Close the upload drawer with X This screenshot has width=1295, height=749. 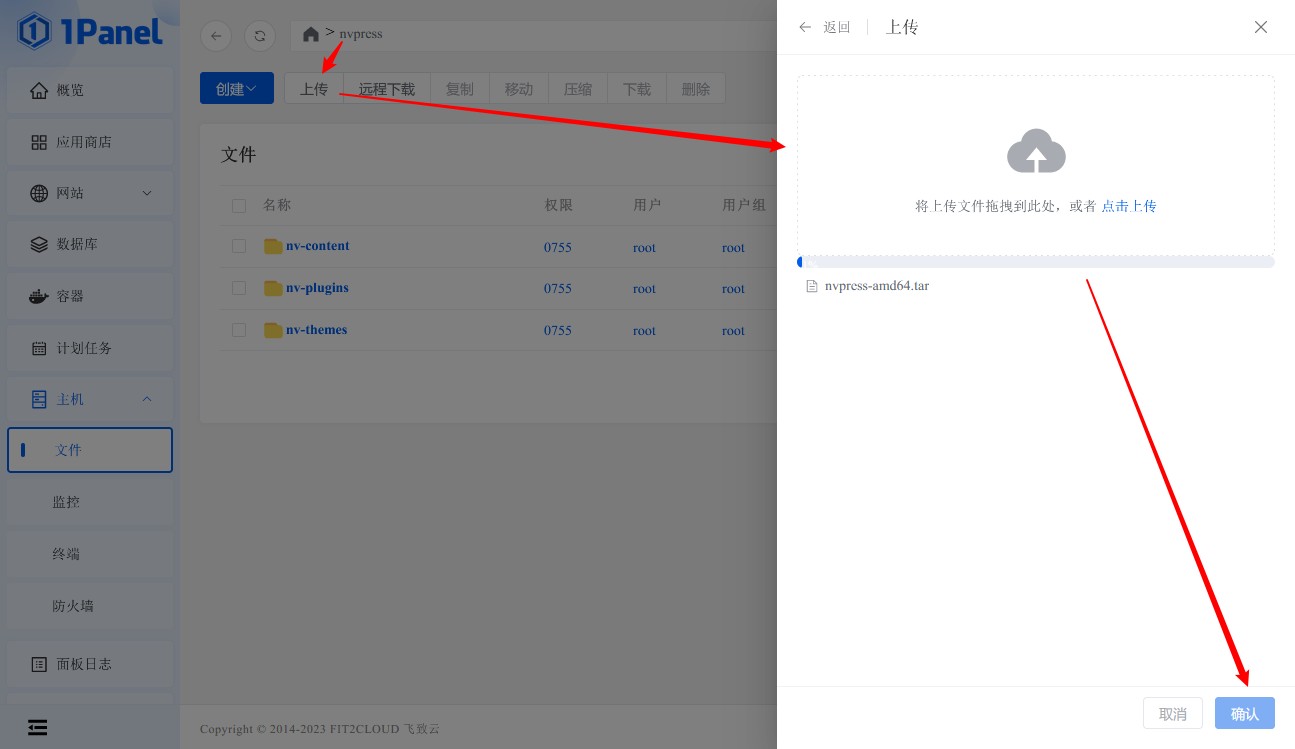coord(1261,27)
